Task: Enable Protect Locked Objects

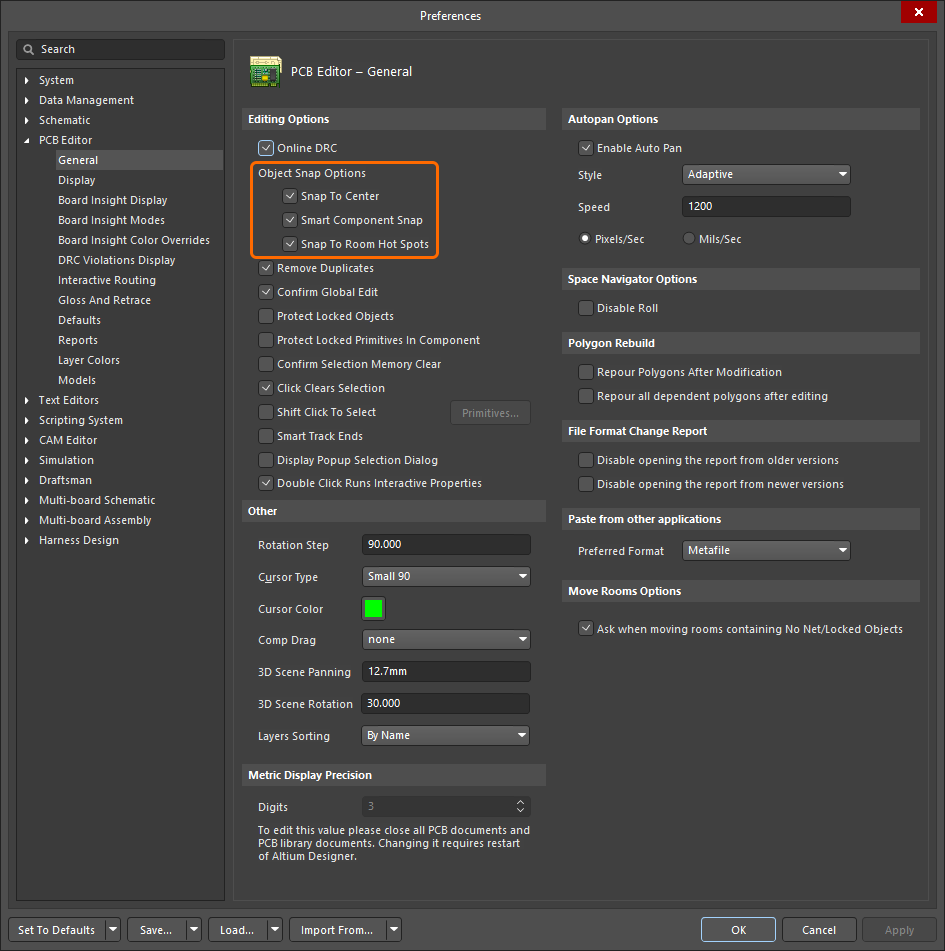Action: tap(266, 316)
